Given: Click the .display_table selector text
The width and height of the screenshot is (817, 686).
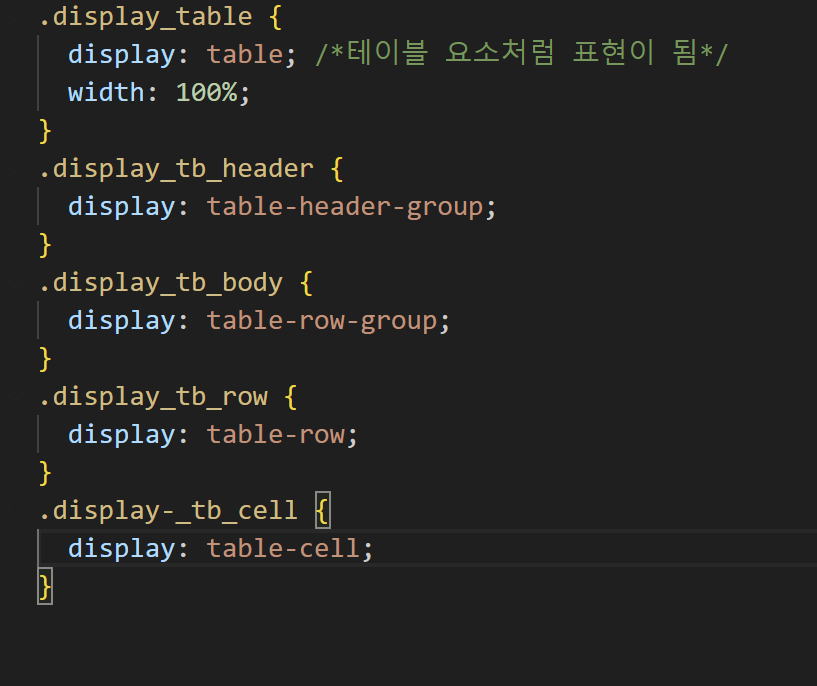Looking at the screenshot, I should point(146,17).
